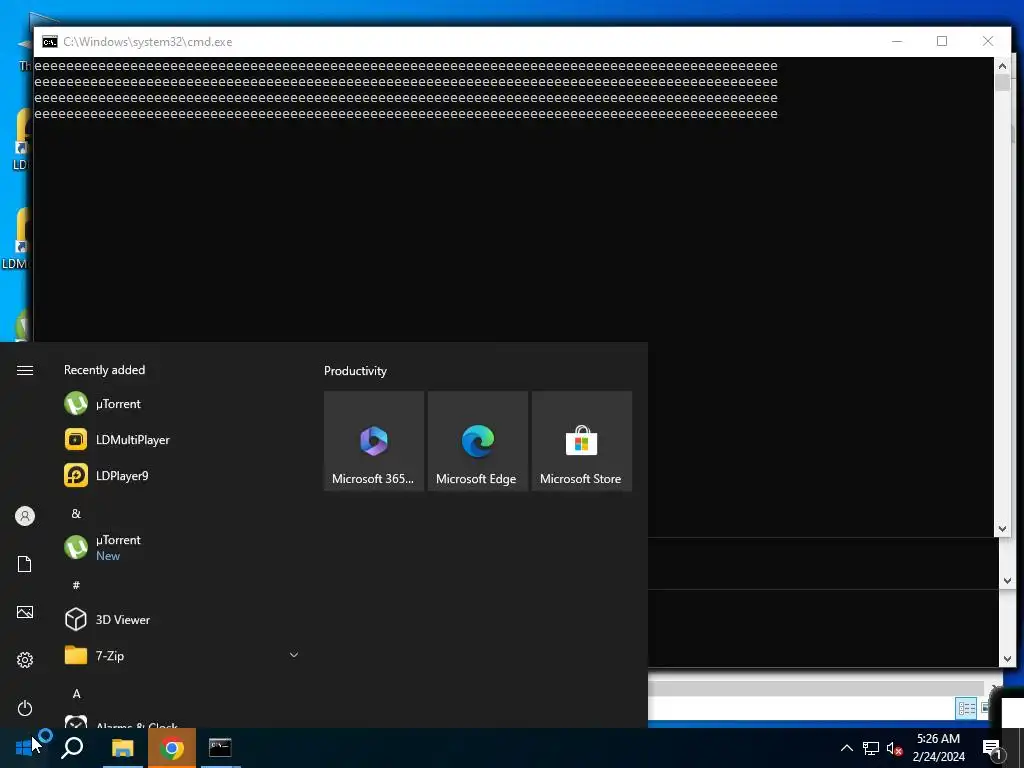Screen dimensions: 1024x768
Task: Jump via the A letter header
Action: coord(76,694)
